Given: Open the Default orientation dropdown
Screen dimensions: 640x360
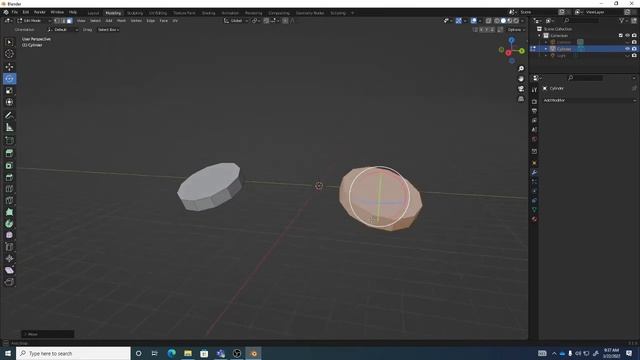Looking at the screenshot, I should coord(63,30).
